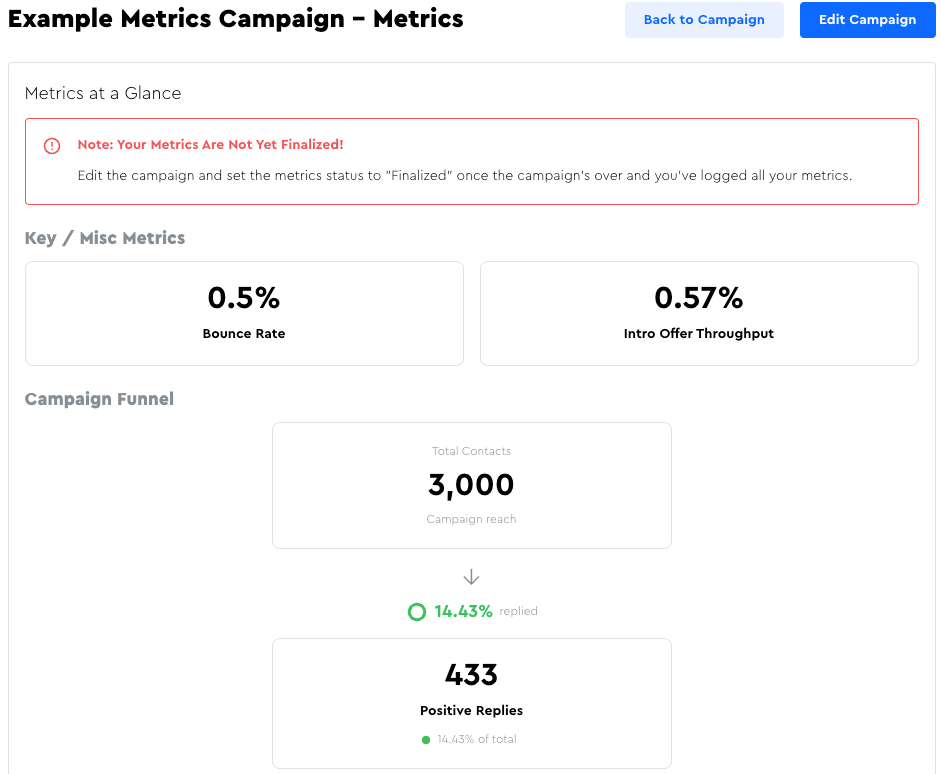
Task: Click the Campaign Funnel section heading
Action: click(x=99, y=399)
